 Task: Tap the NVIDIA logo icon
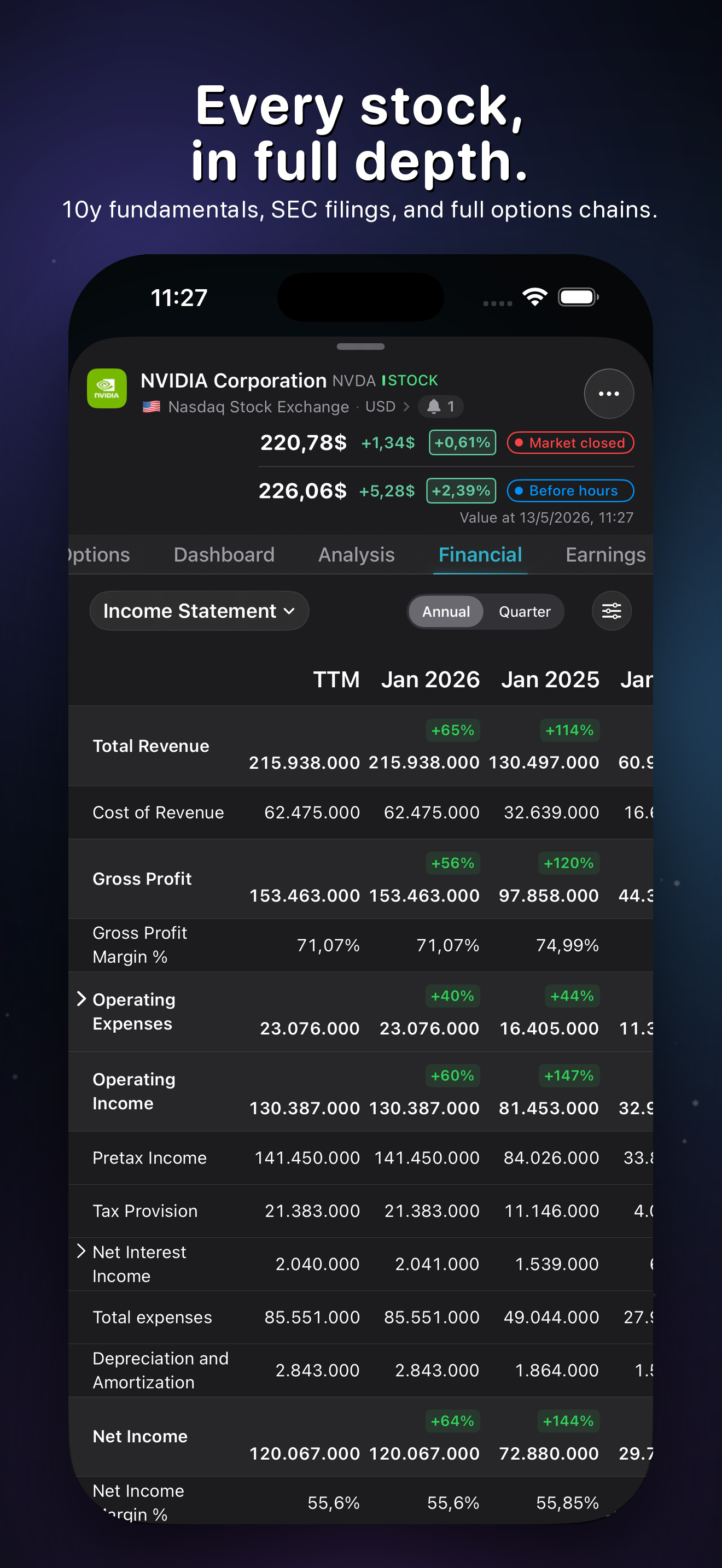tap(107, 388)
